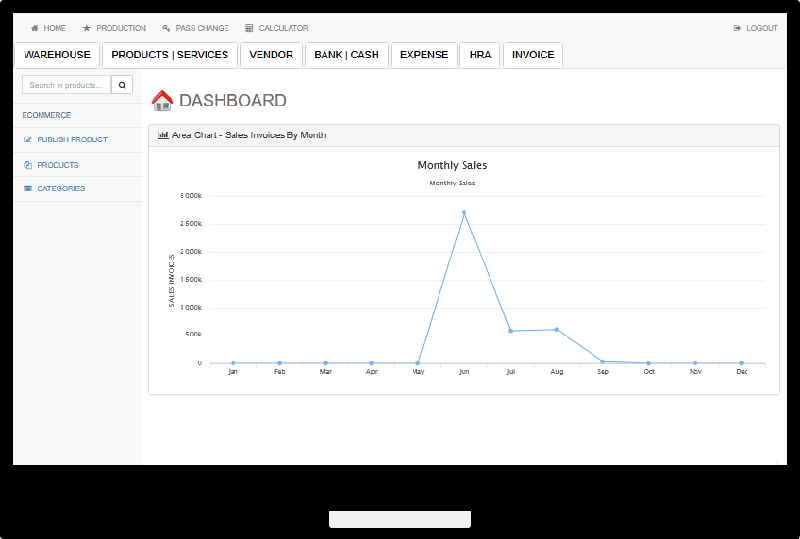Screen dimensions: 800x539
Task: Click the June peak data point
Action: click(464, 212)
